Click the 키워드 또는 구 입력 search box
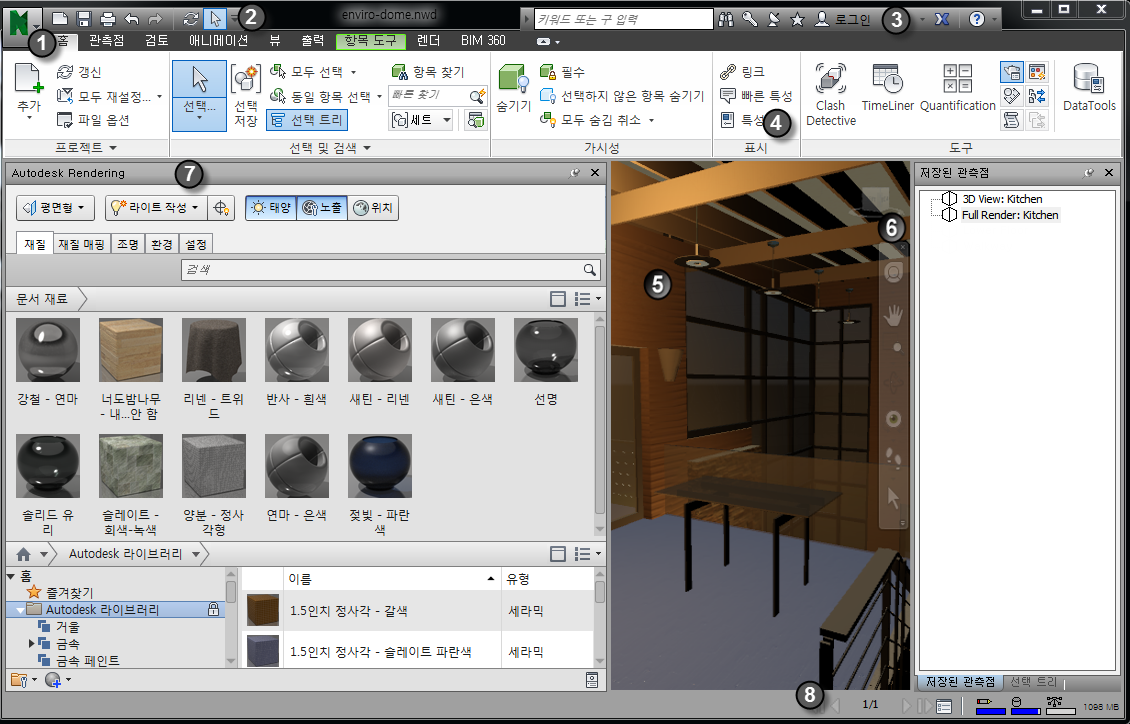1130x724 pixels. (623, 20)
